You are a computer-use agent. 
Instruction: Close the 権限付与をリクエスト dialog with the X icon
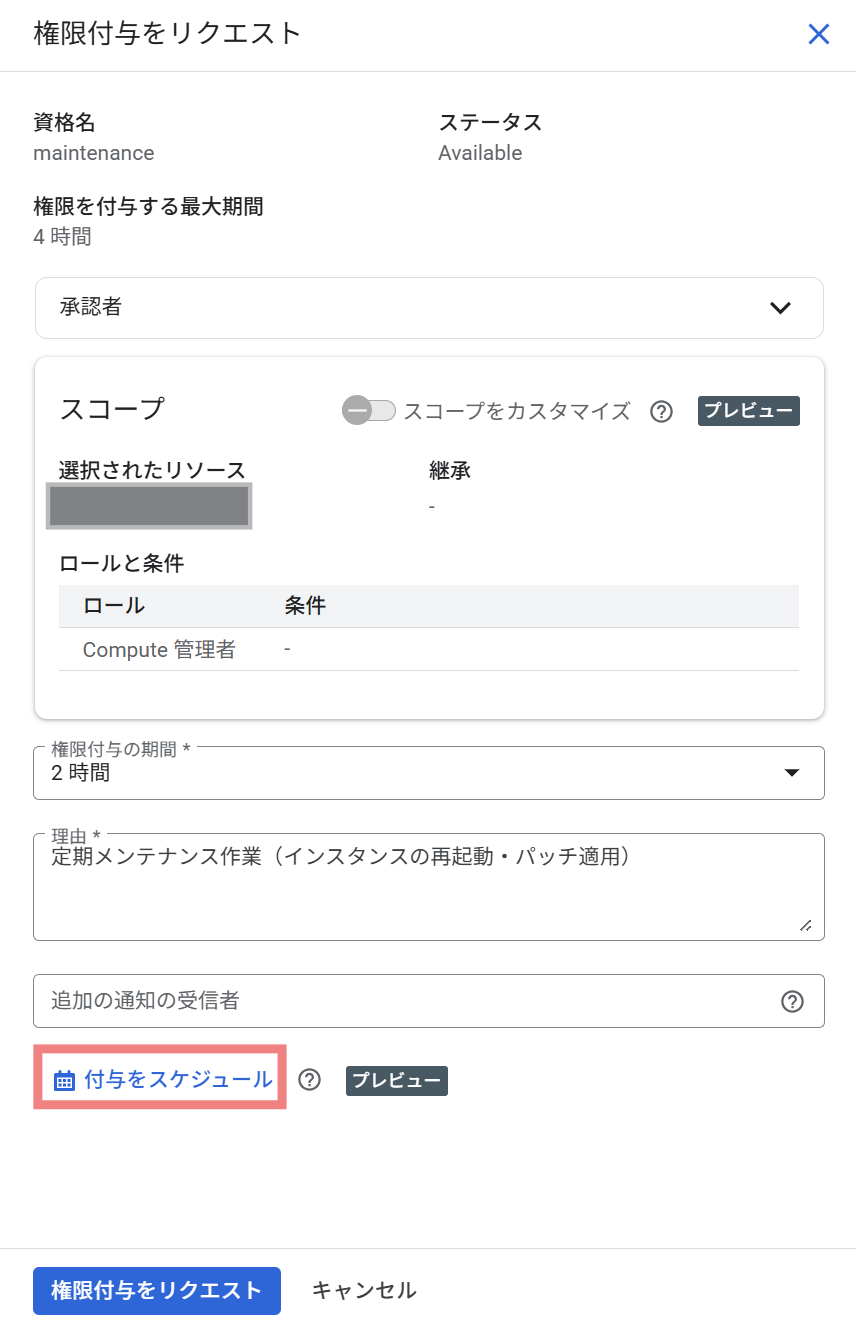coord(819,33)
